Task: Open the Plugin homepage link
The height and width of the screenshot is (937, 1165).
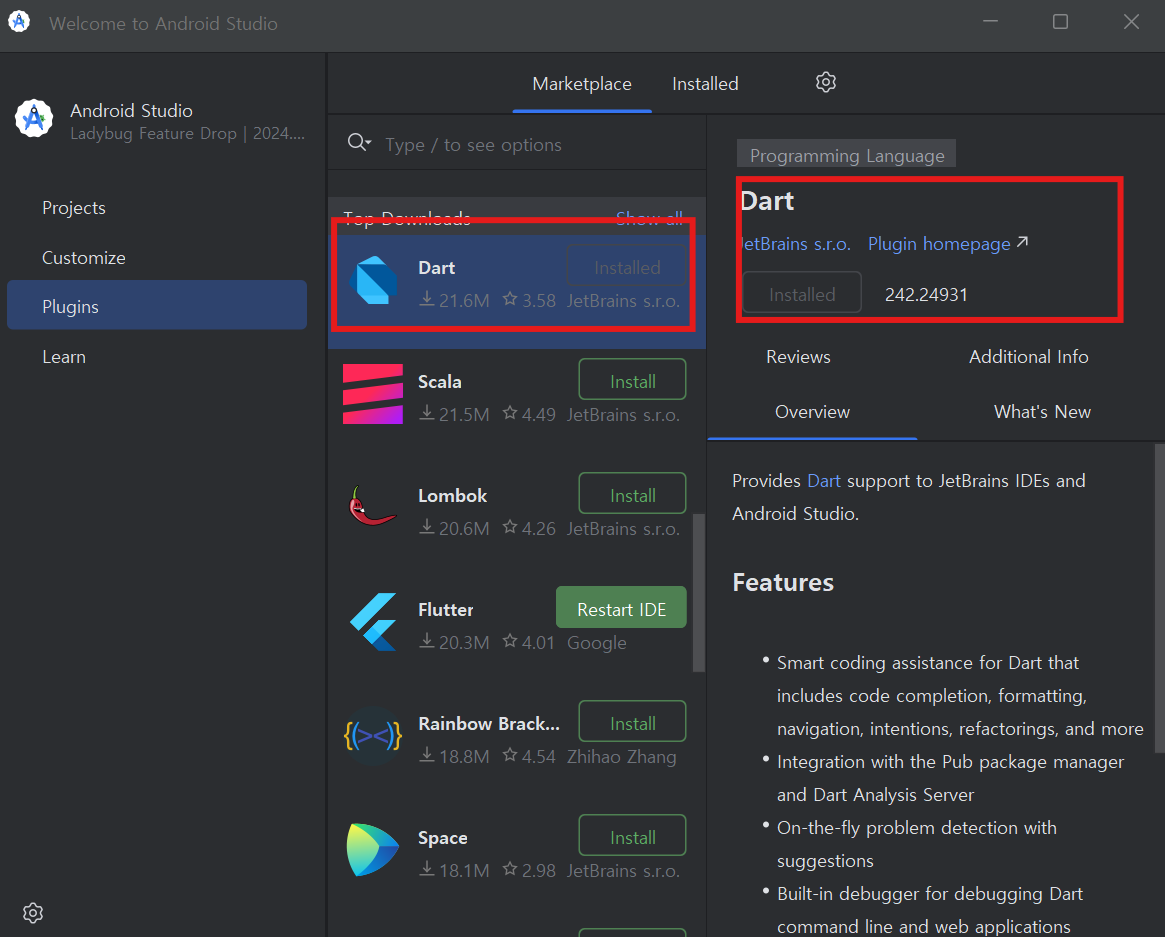Action: [x=938, y=244]
